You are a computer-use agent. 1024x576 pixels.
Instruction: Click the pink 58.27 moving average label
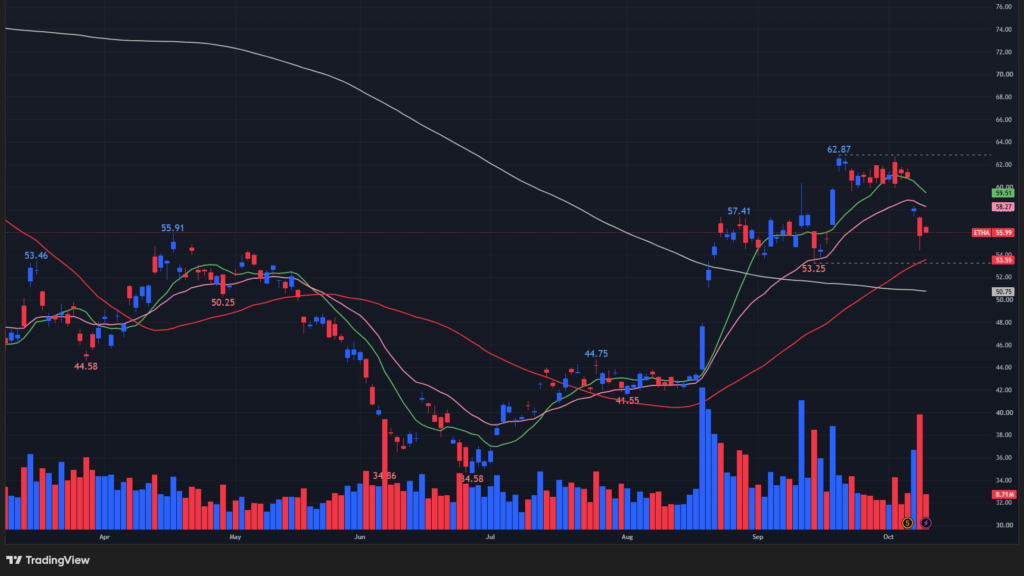[1002, 207]
